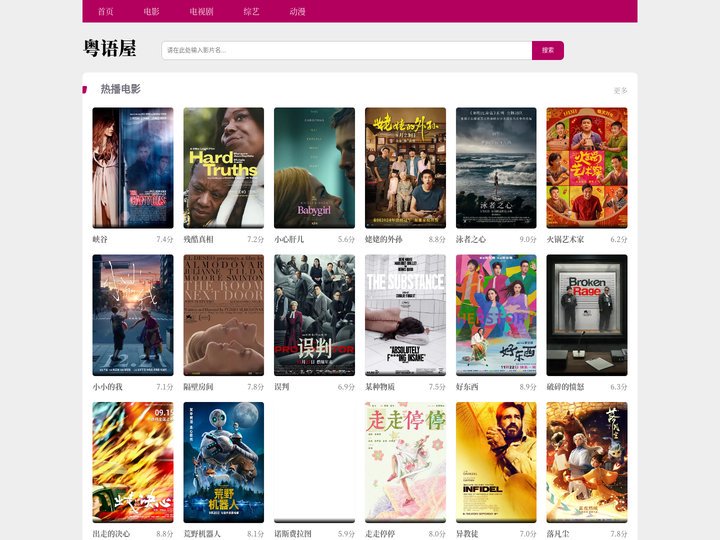Click the 小心肝儿 title text
This screenshot has width=720, height=540.
(x=289, y=239)
